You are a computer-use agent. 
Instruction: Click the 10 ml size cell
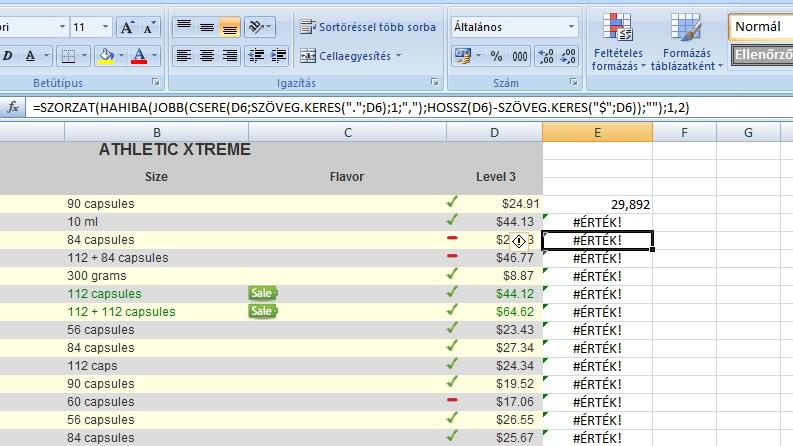click(x=157, y=221)
